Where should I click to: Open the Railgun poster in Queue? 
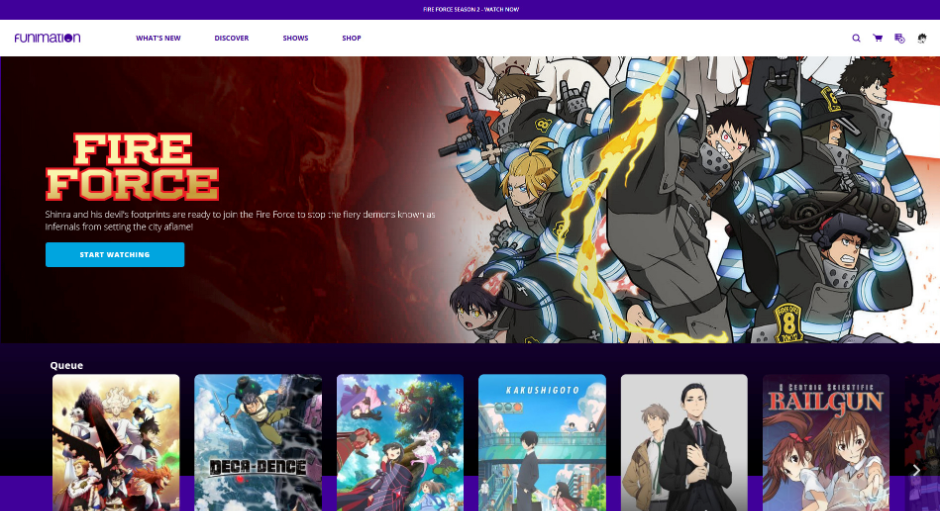tap(826, 443)
